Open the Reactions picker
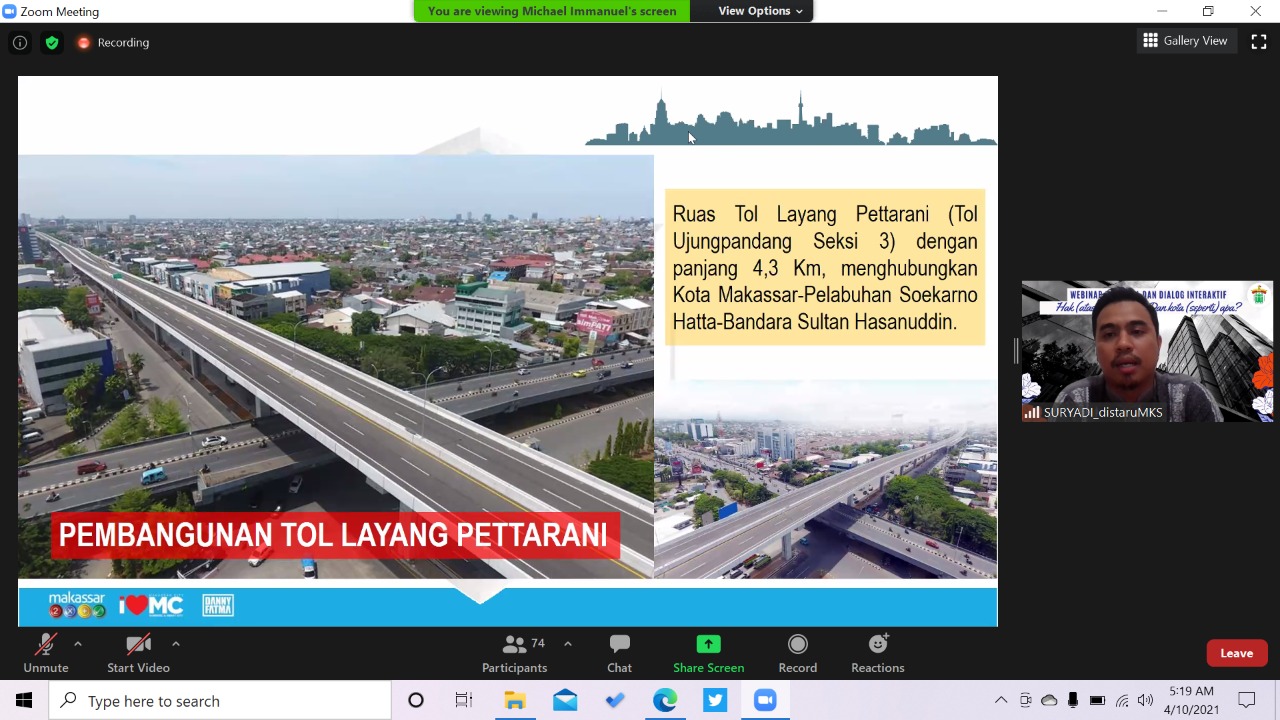 [877, 653]
